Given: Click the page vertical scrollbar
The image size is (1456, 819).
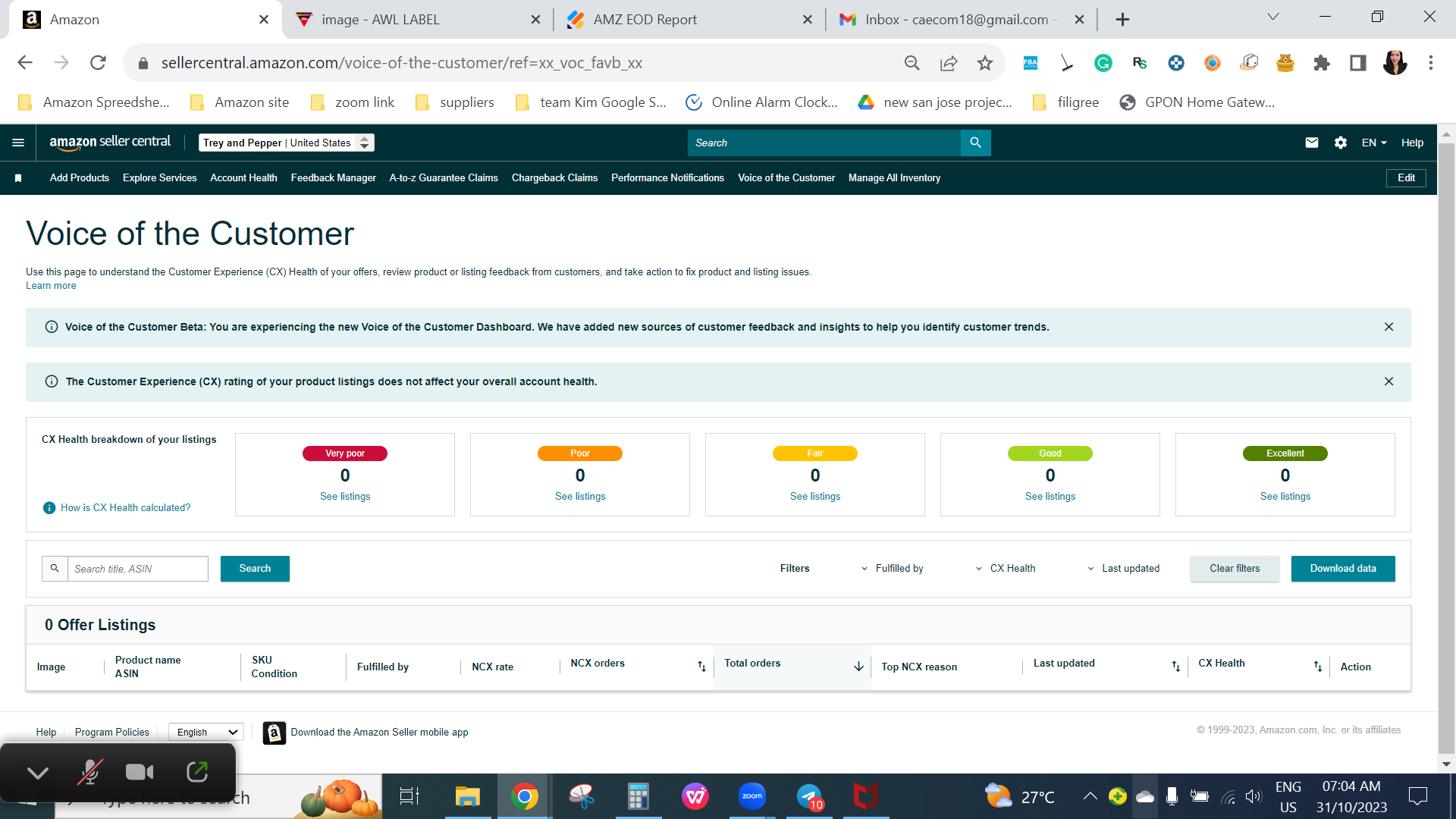Looking at the screenshot, I should (x=1446, y=447).
